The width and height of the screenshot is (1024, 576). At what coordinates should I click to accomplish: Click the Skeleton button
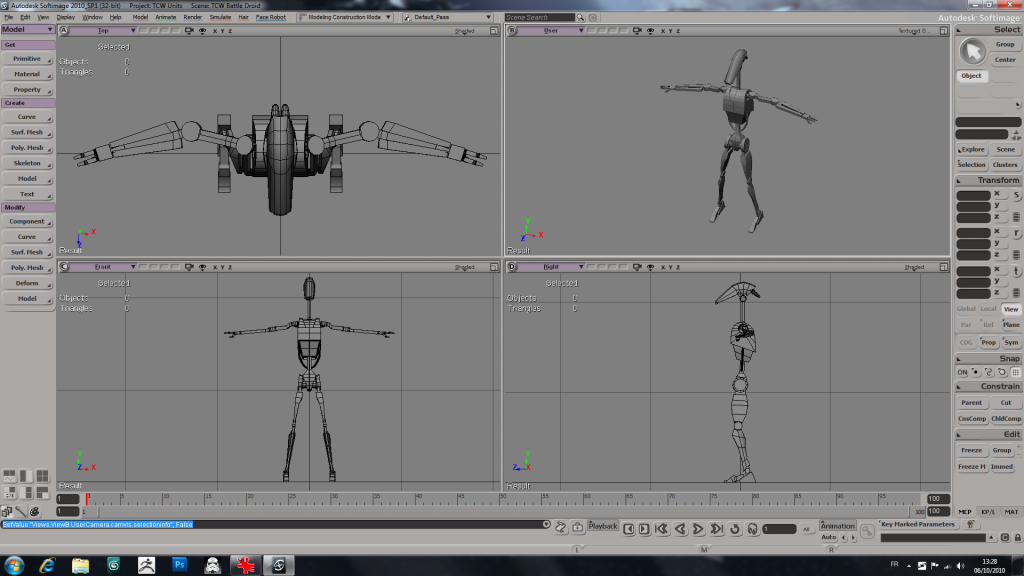click(x=27, y=163)
